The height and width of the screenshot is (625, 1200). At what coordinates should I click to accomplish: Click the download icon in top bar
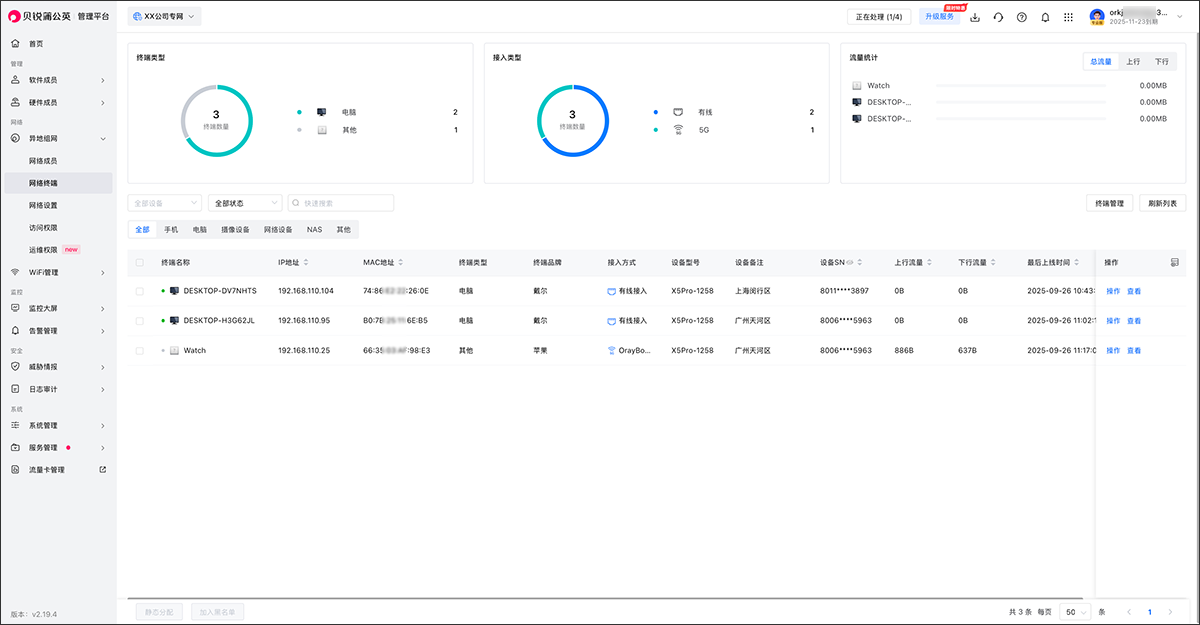975,17
